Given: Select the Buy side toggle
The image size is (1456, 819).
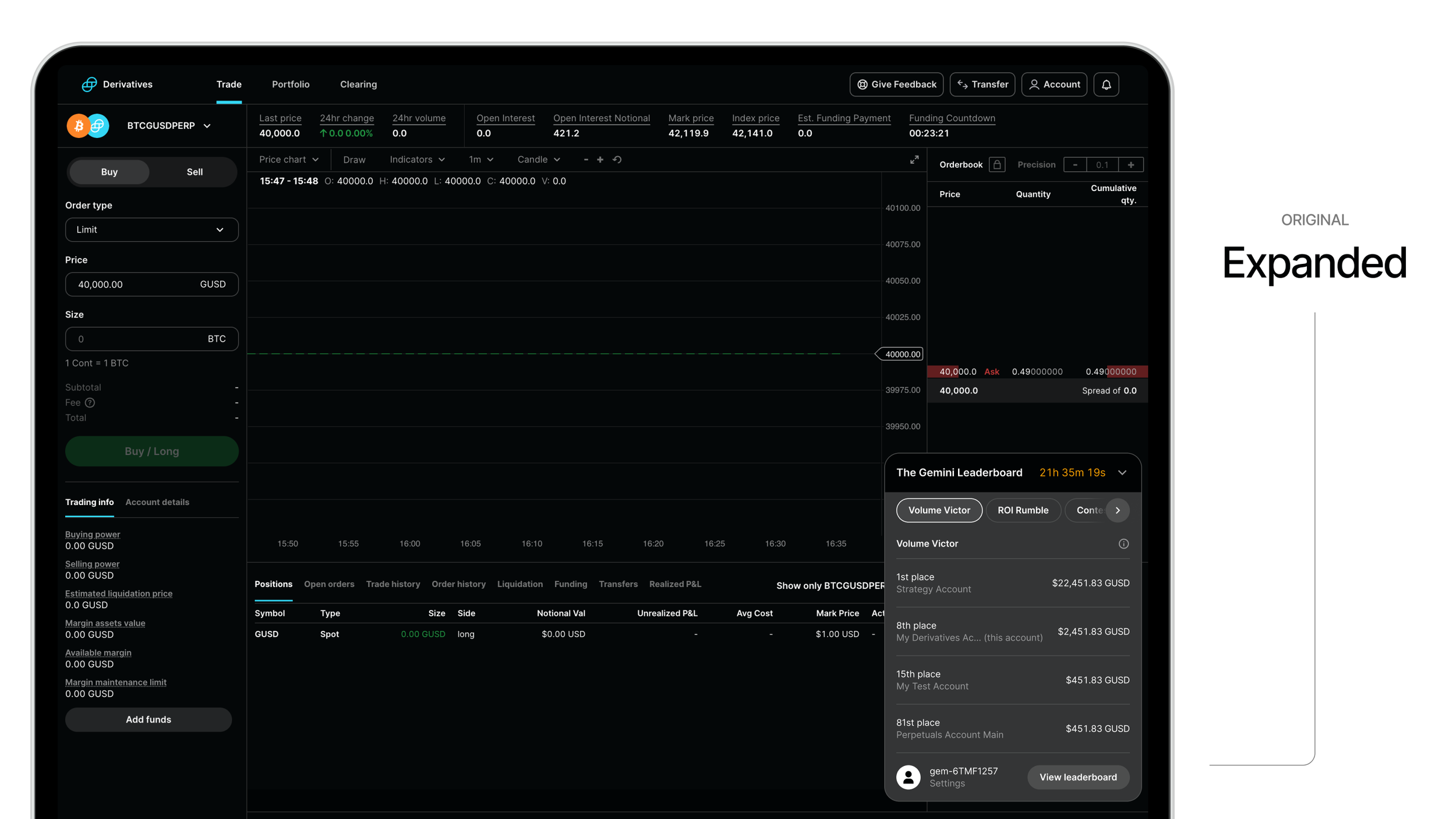Looking at the screenshot, I should coord(109,172).
